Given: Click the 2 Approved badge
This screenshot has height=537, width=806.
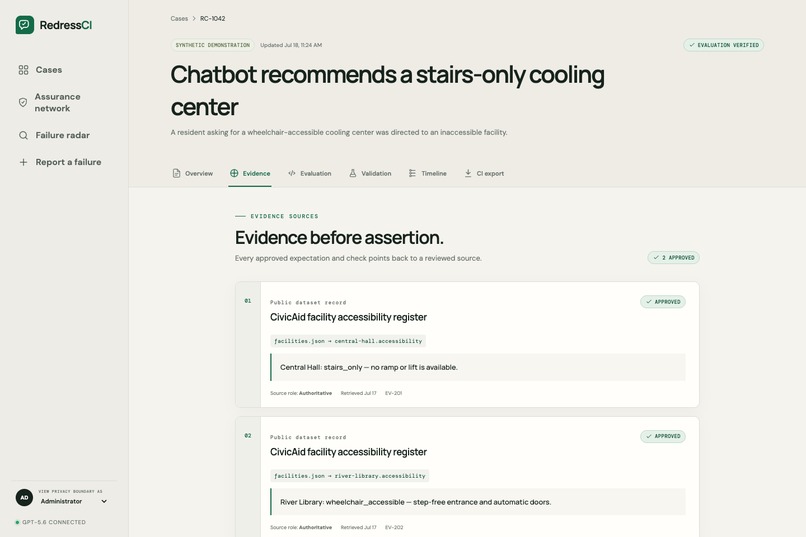Looking at the screenshot, I should (x=673, y=257).
